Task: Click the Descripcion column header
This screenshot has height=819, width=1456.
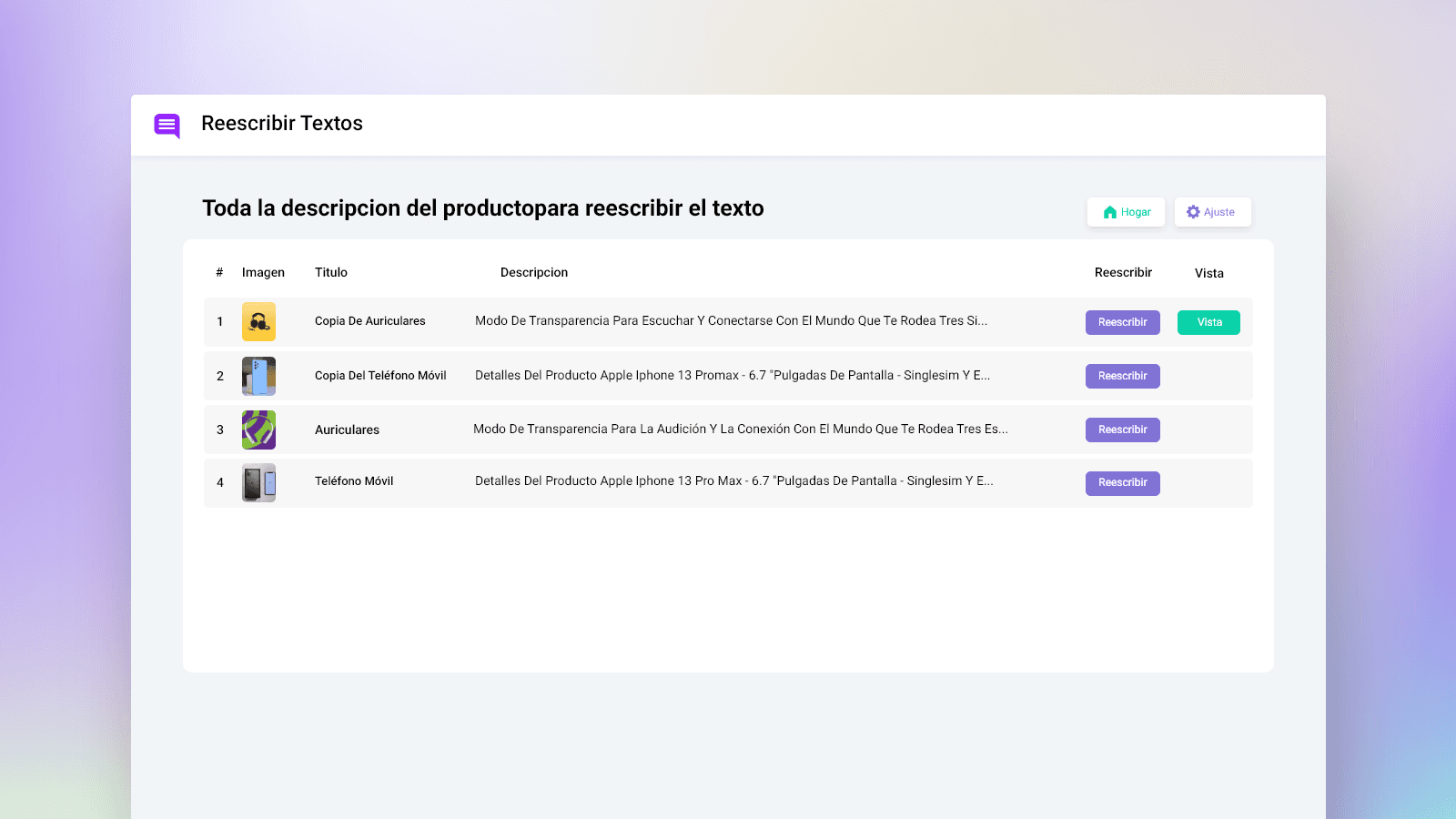Action: point(534,272)
